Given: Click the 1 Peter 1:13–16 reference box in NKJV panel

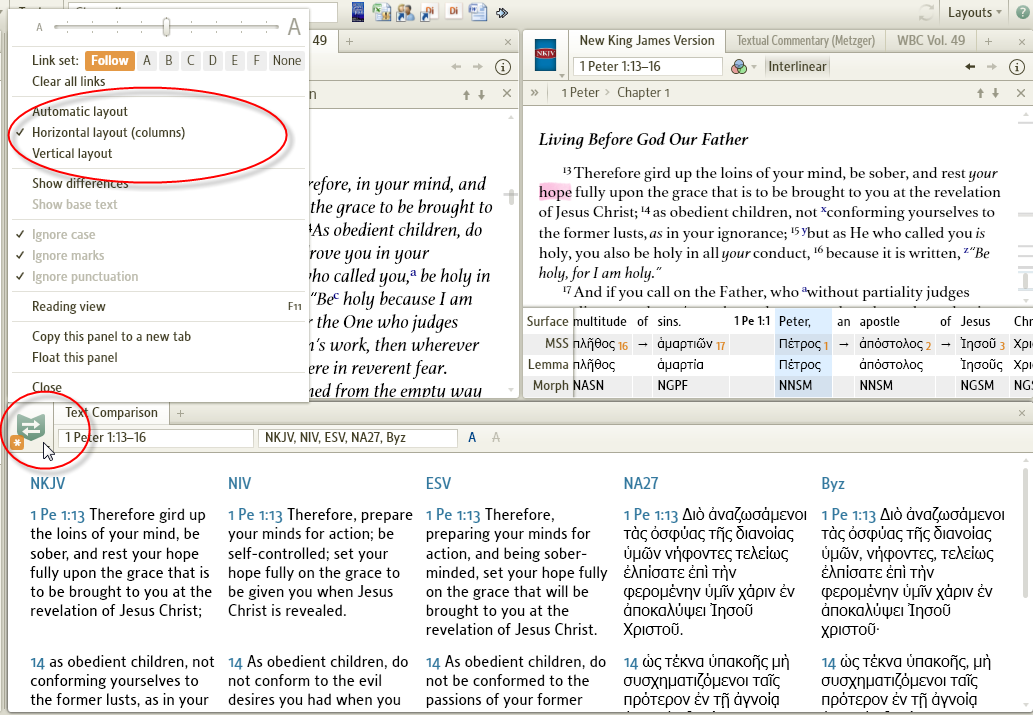Looking at the screenshot, I should [x=648, y=67].
